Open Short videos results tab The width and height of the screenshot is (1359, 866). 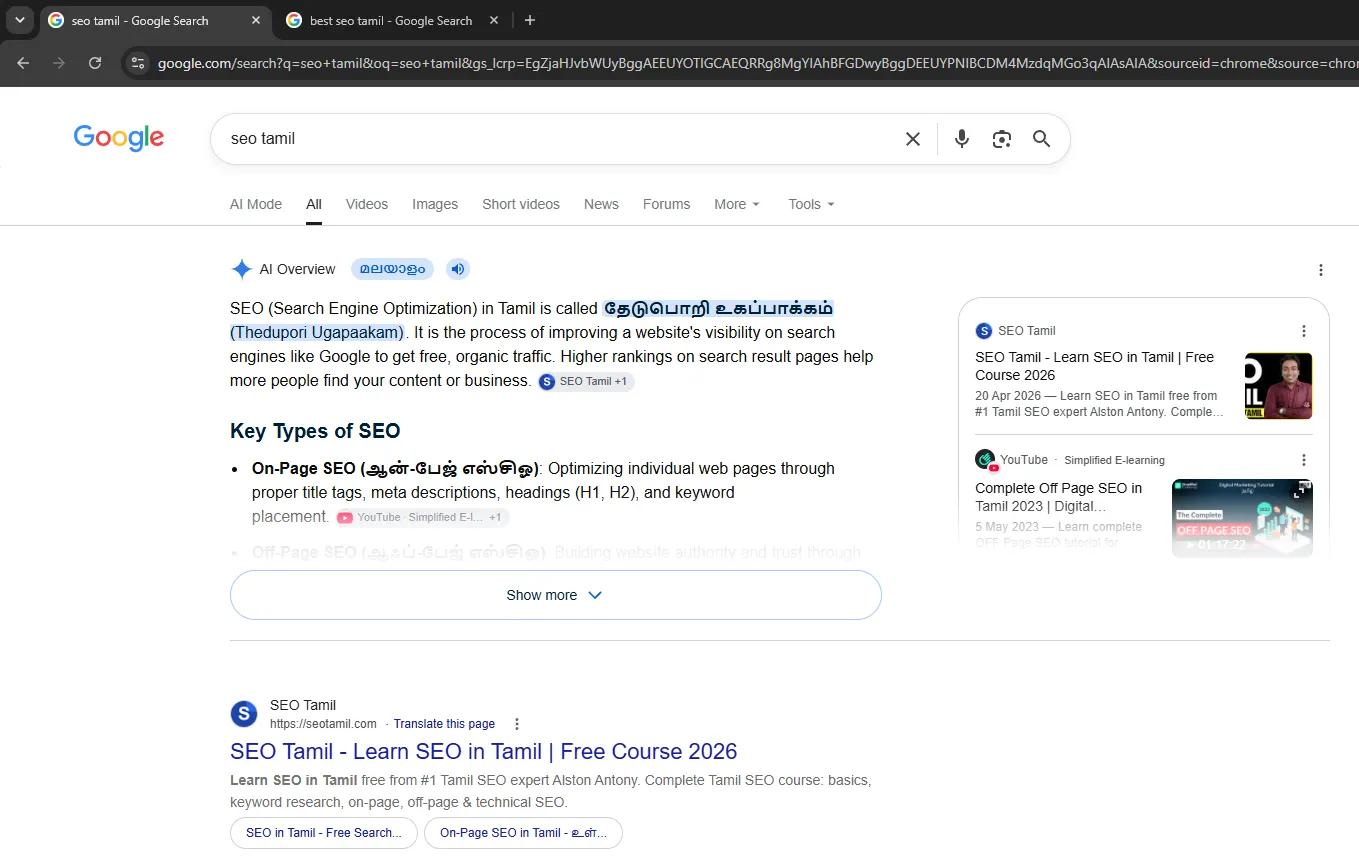coord(521,204)
